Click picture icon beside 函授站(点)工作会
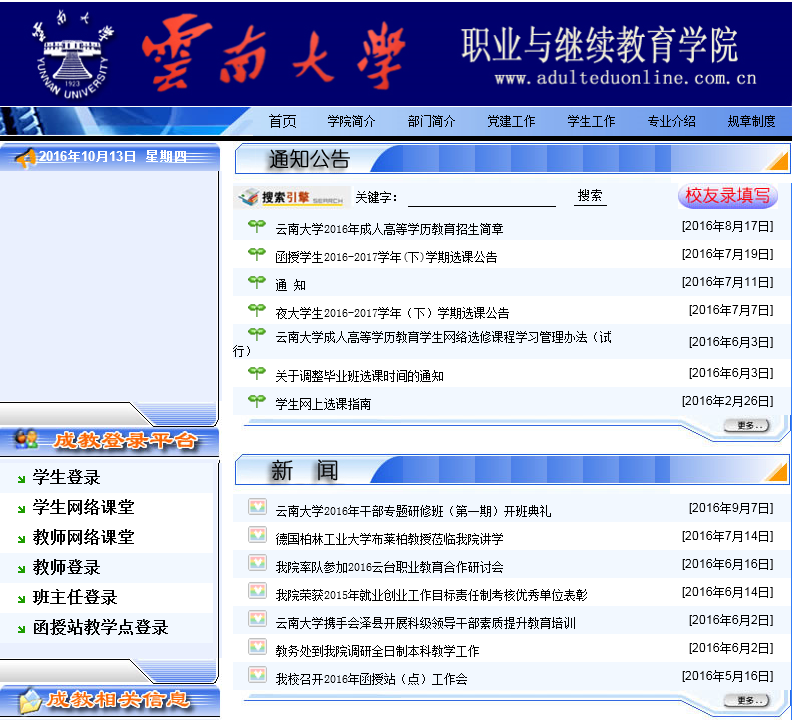This screenshot has height=720, width=792. [257, 675]
